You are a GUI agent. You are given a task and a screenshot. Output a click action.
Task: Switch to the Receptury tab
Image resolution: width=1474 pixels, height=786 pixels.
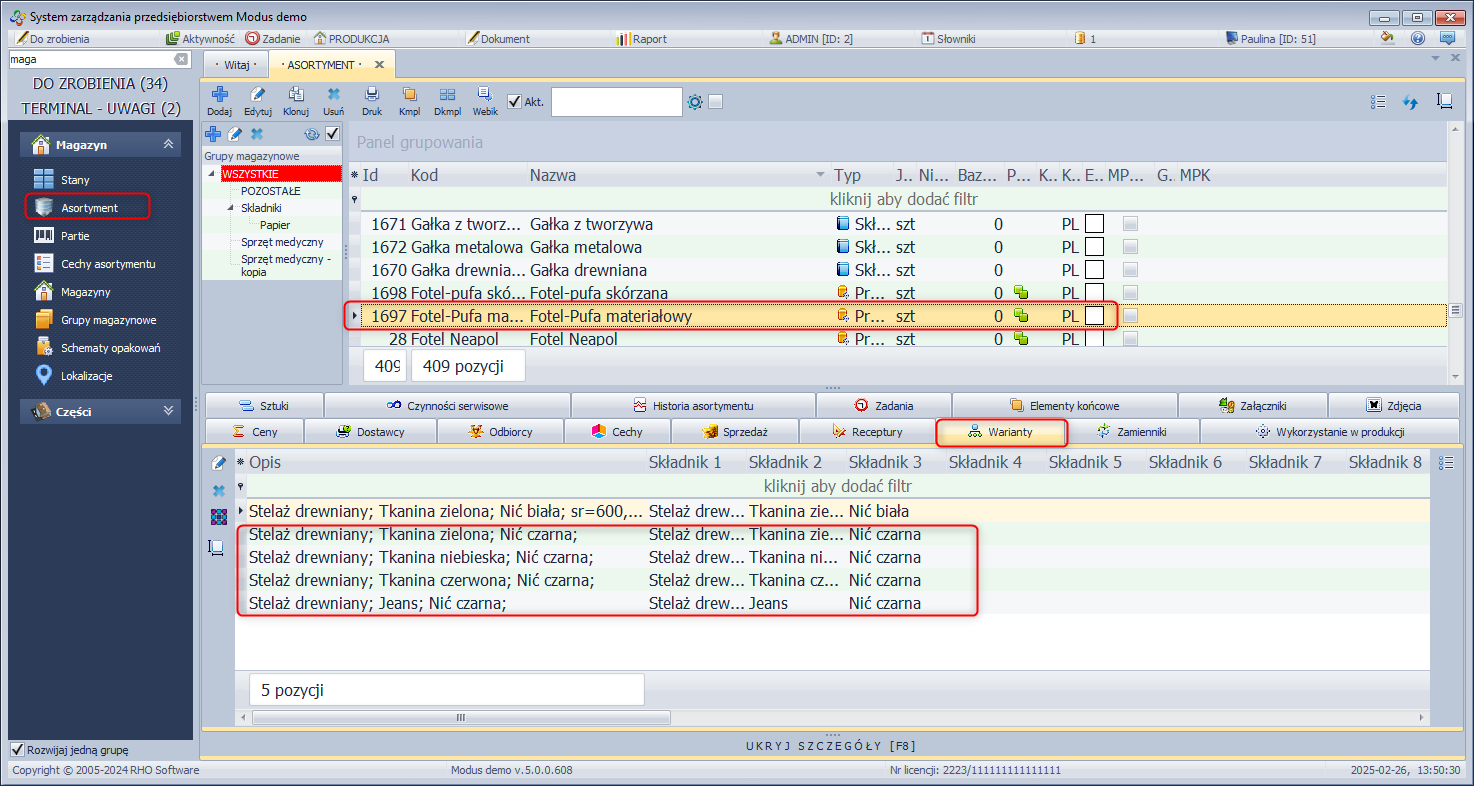coord(866,432)
